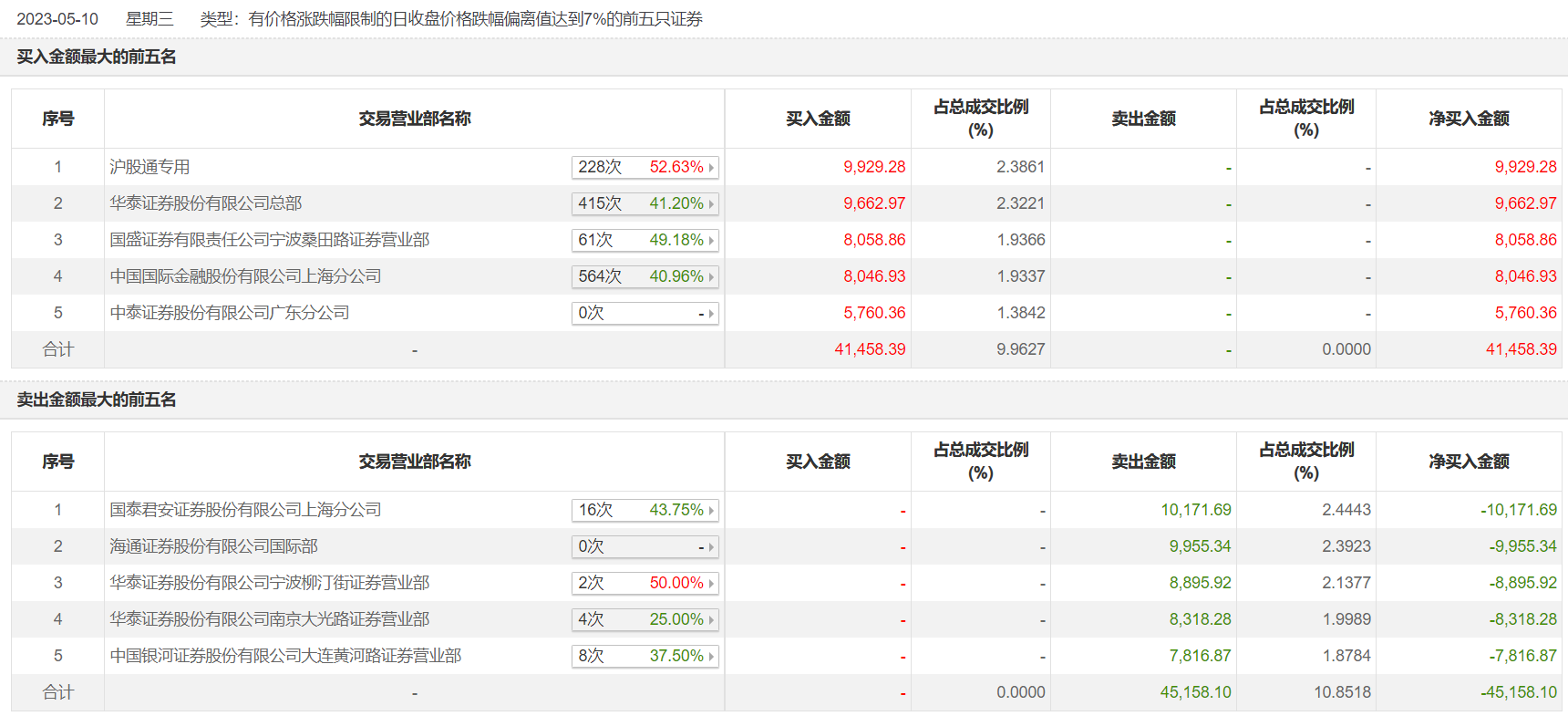Open 华泰证券股份有限公司宁波柳汀街证券营业部 link

pos(270,583)
